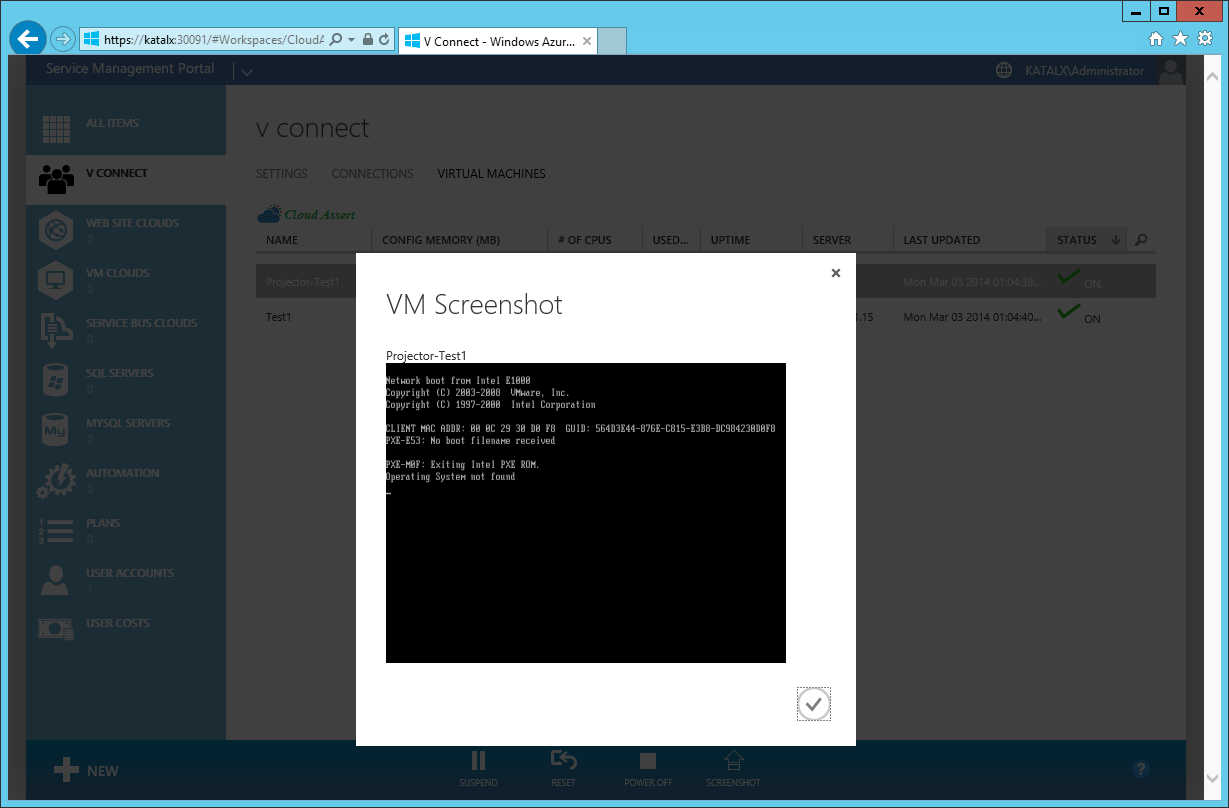Screen dimensions: 1229x808
Task: Power off the selected virtual machine
Action: coord(648,769)
